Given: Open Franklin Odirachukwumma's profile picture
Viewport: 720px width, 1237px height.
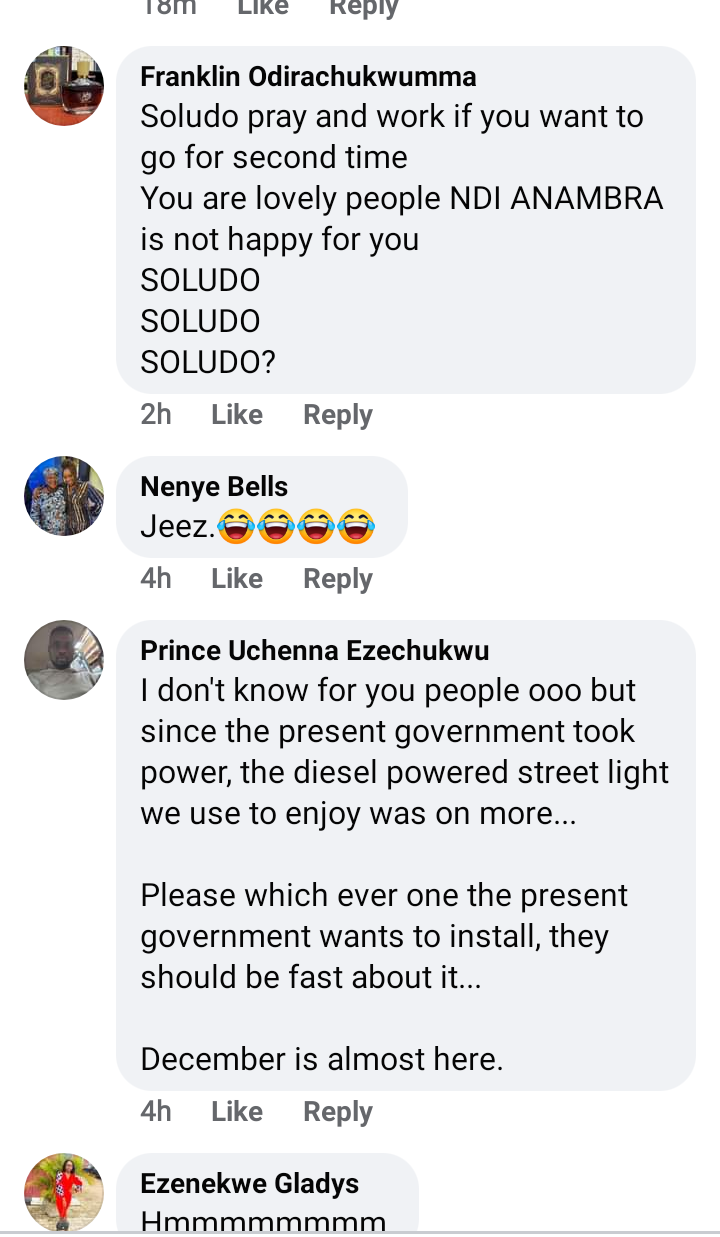Looking at the screenshot, I should click(64, 86).
